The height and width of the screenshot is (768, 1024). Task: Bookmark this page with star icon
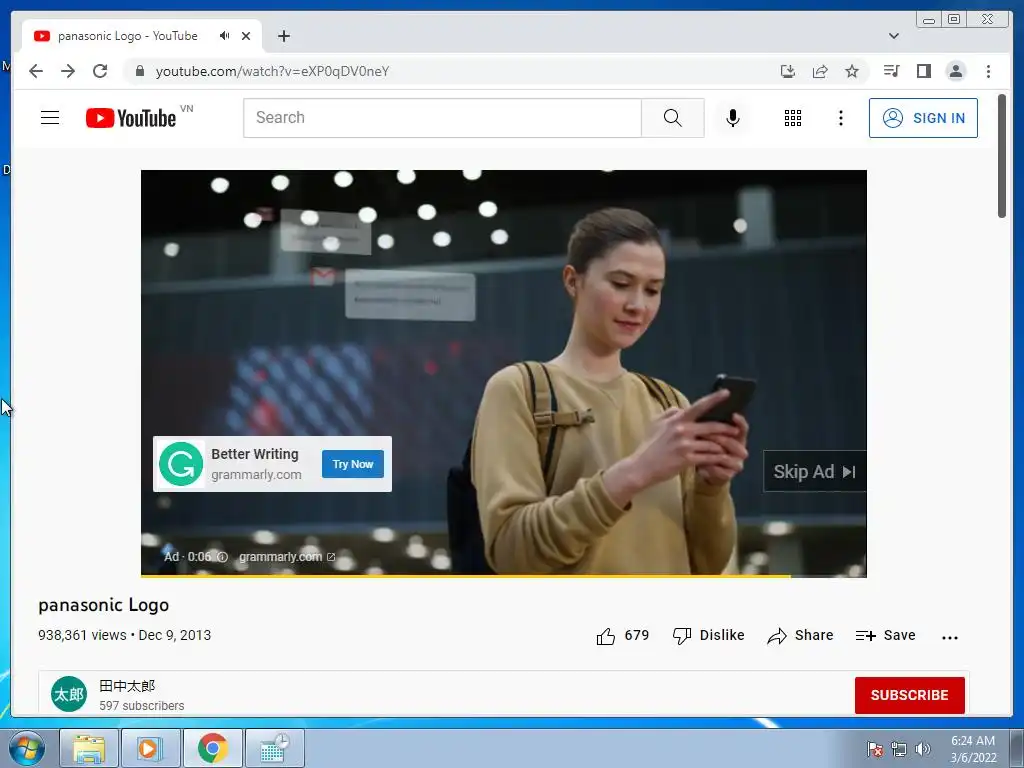pos(852,71)
